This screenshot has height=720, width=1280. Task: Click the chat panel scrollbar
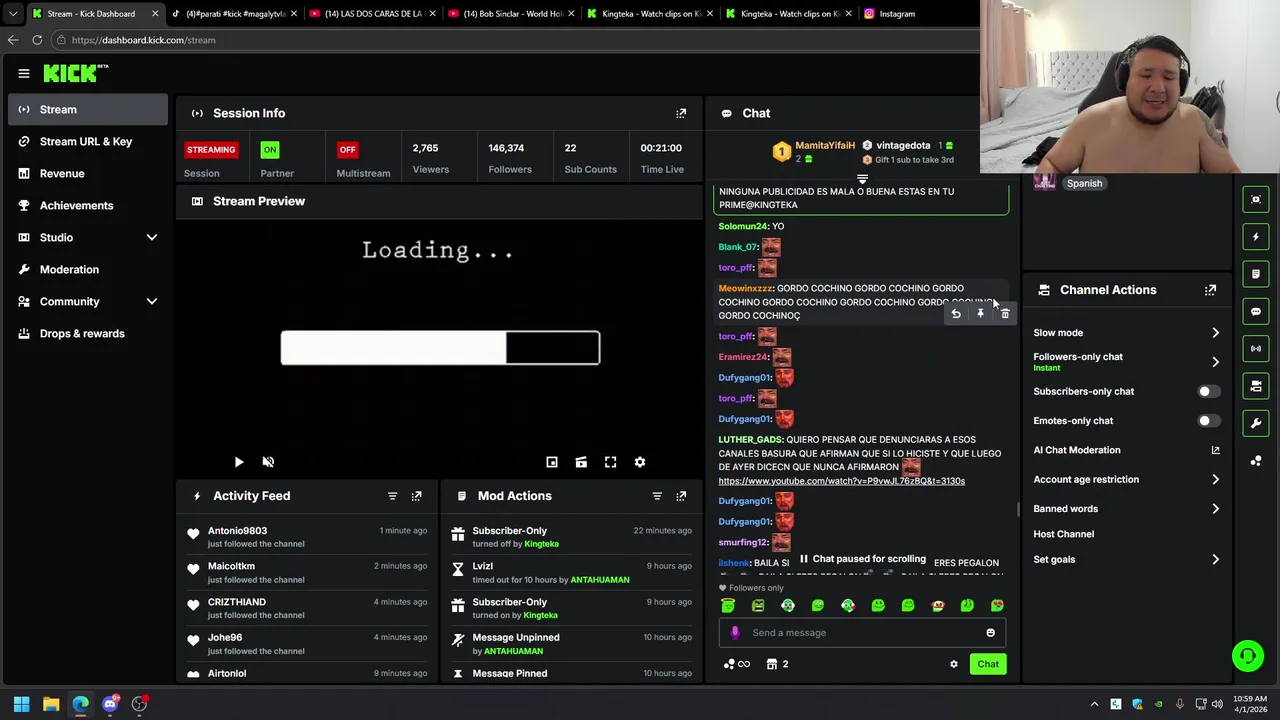pos(1018,509)
